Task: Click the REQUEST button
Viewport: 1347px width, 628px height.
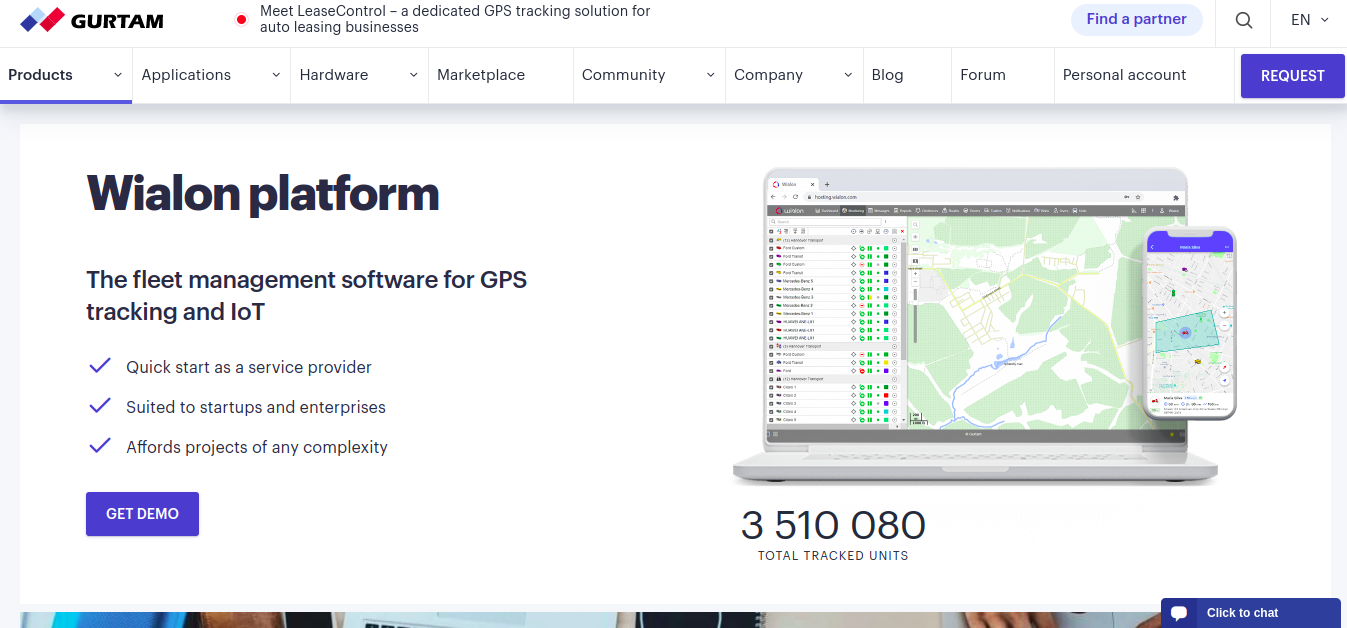Action: [1293, 76]
